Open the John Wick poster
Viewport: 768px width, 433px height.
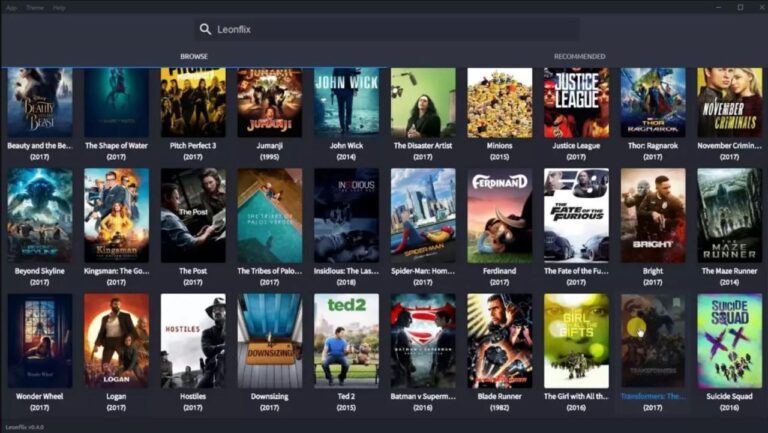click(346, 102)
